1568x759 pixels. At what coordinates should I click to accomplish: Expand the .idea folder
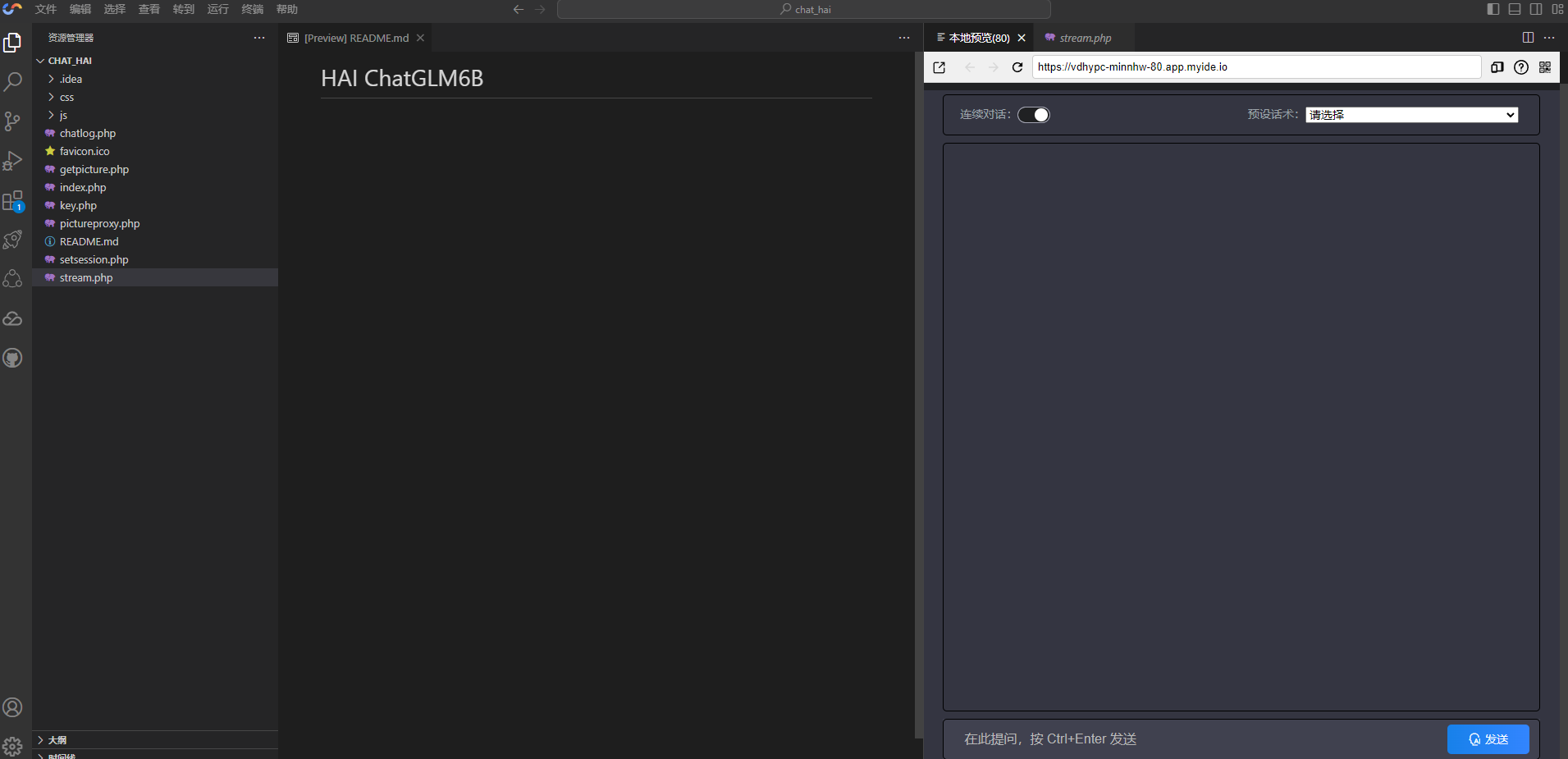coord(155,79)
